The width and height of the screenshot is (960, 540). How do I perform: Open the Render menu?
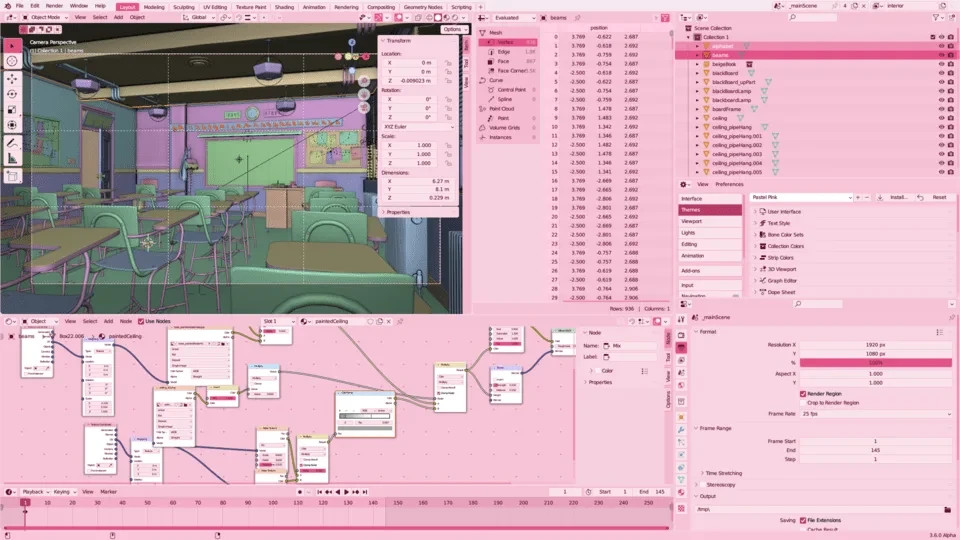coord(54,6)
